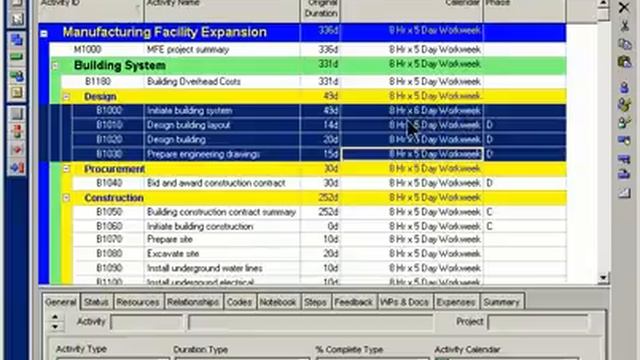Select the Prepare engineering drawings activity

pos(319,154)
